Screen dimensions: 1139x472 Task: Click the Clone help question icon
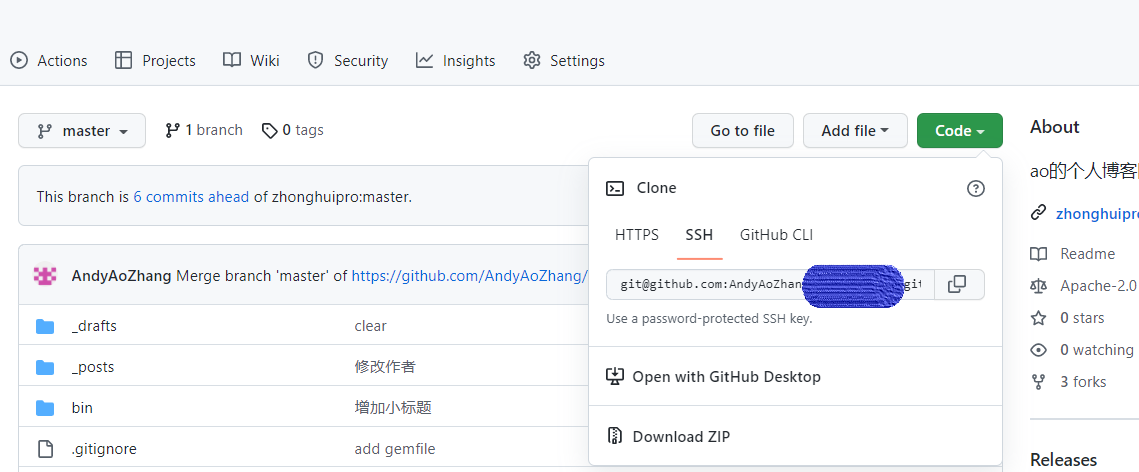click(x=976, y=189)
